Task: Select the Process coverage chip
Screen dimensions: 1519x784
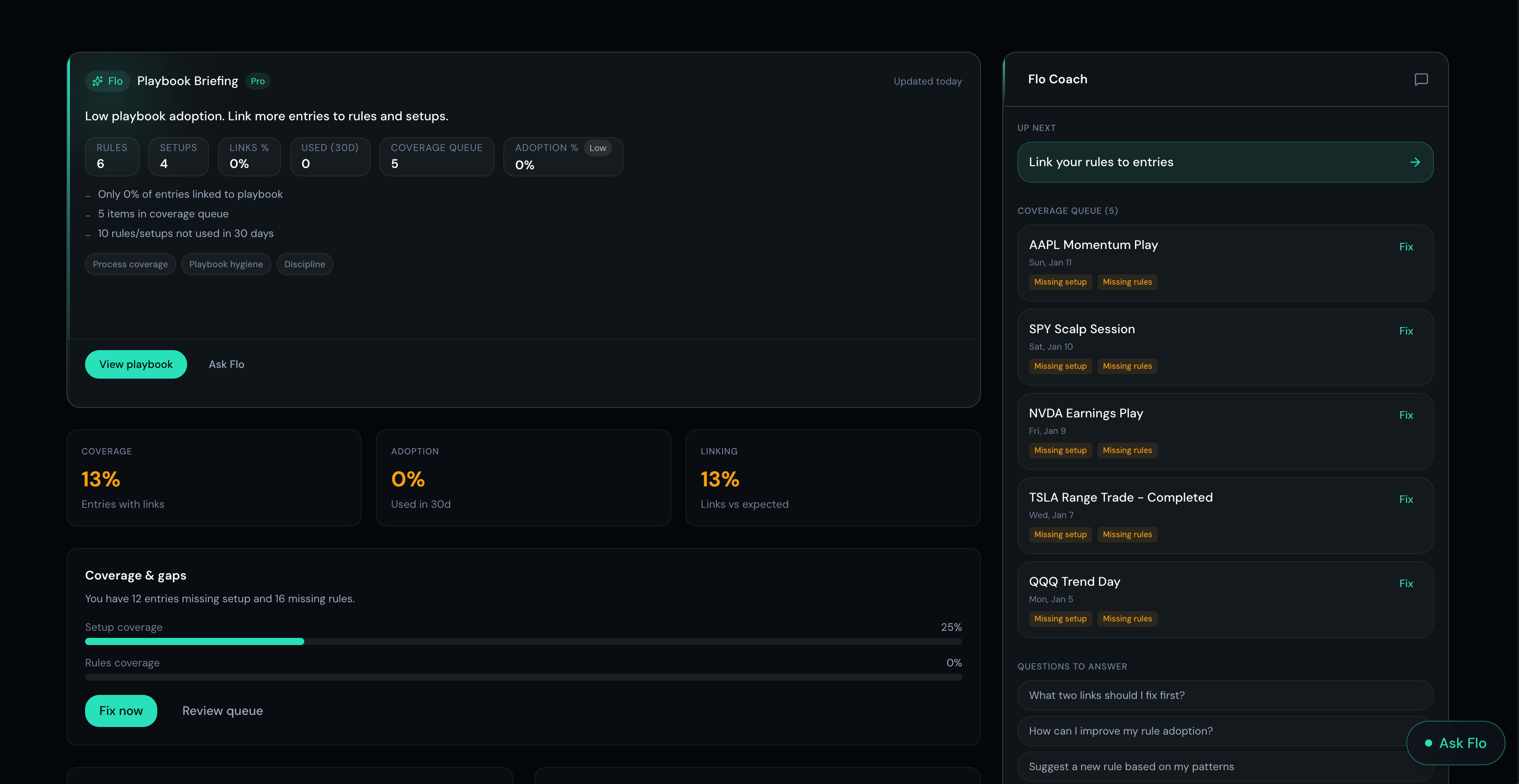Action: pyautogui.click(x=131, y=264)
